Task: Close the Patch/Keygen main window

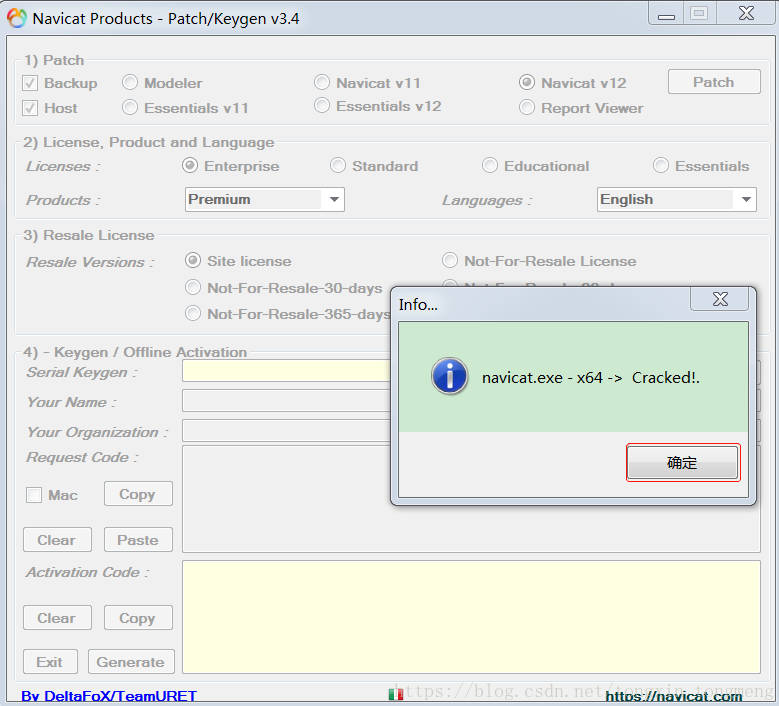Action: pyautogui.click(x=746, y=13)
